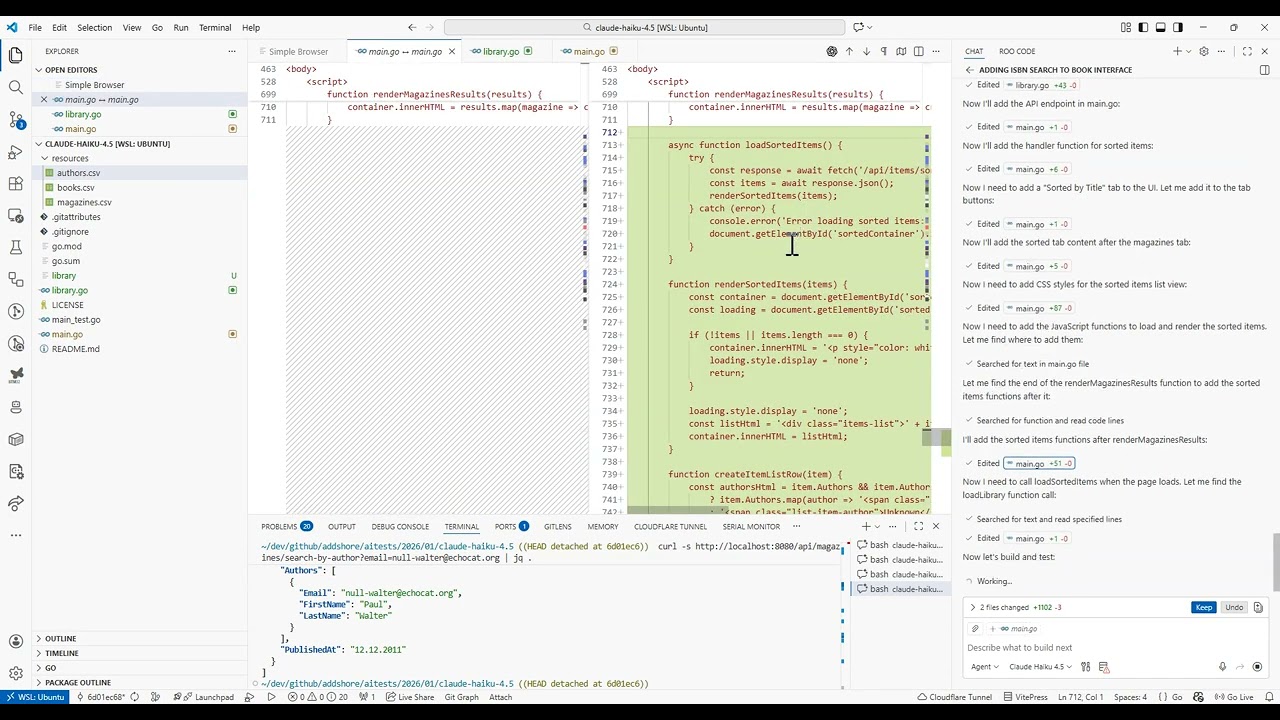
Task: Click the attach context paperclip icon
Action: (975, 629)
